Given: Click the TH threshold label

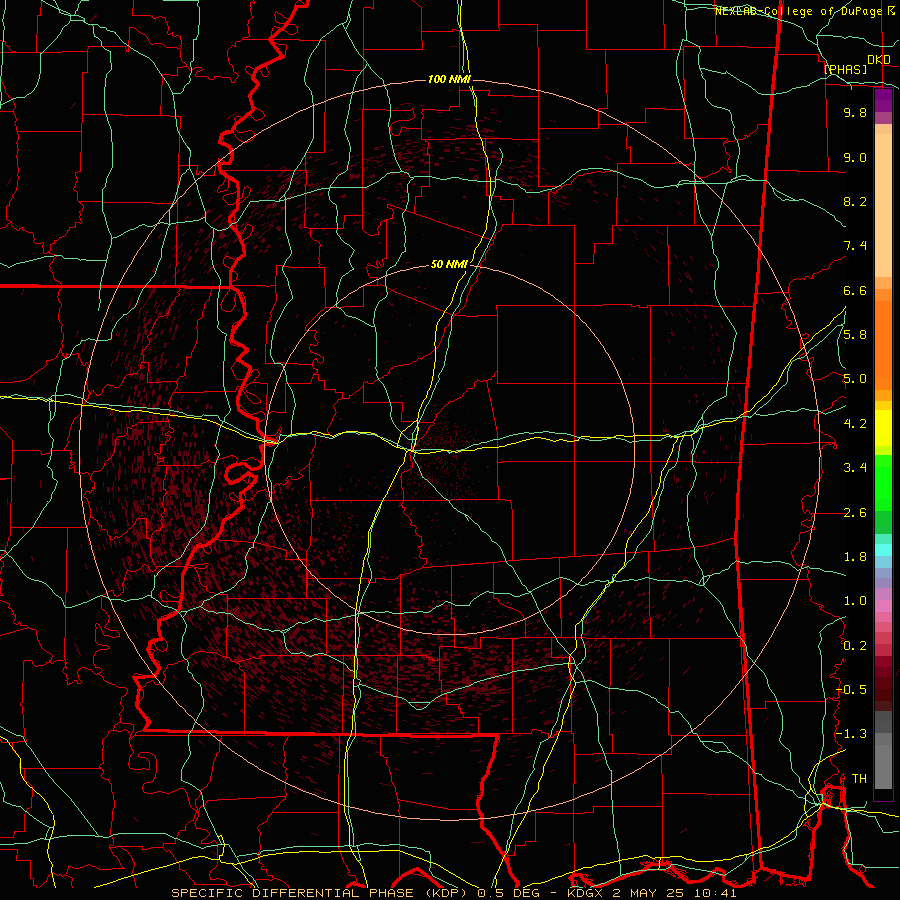Looking at the screenshot, I should point(859,779).
